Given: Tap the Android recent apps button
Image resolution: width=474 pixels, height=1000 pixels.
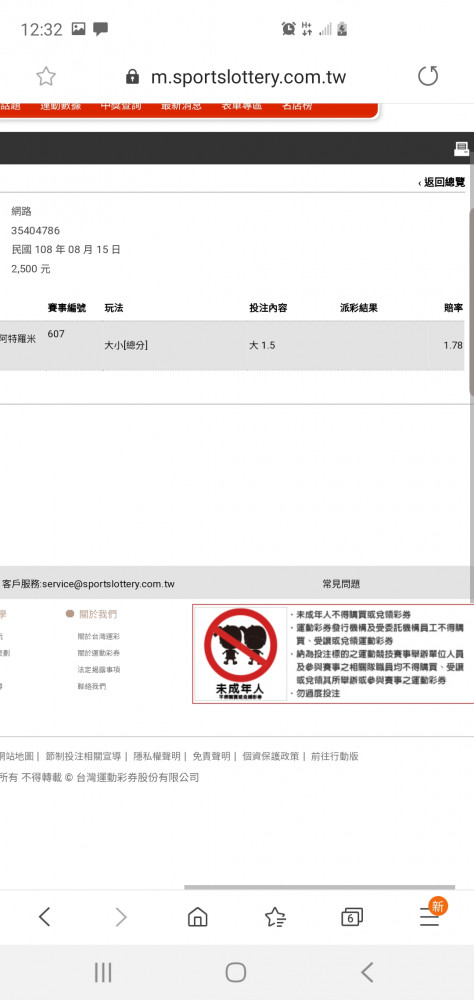Looking at the screenshot, I should (103, 973).
